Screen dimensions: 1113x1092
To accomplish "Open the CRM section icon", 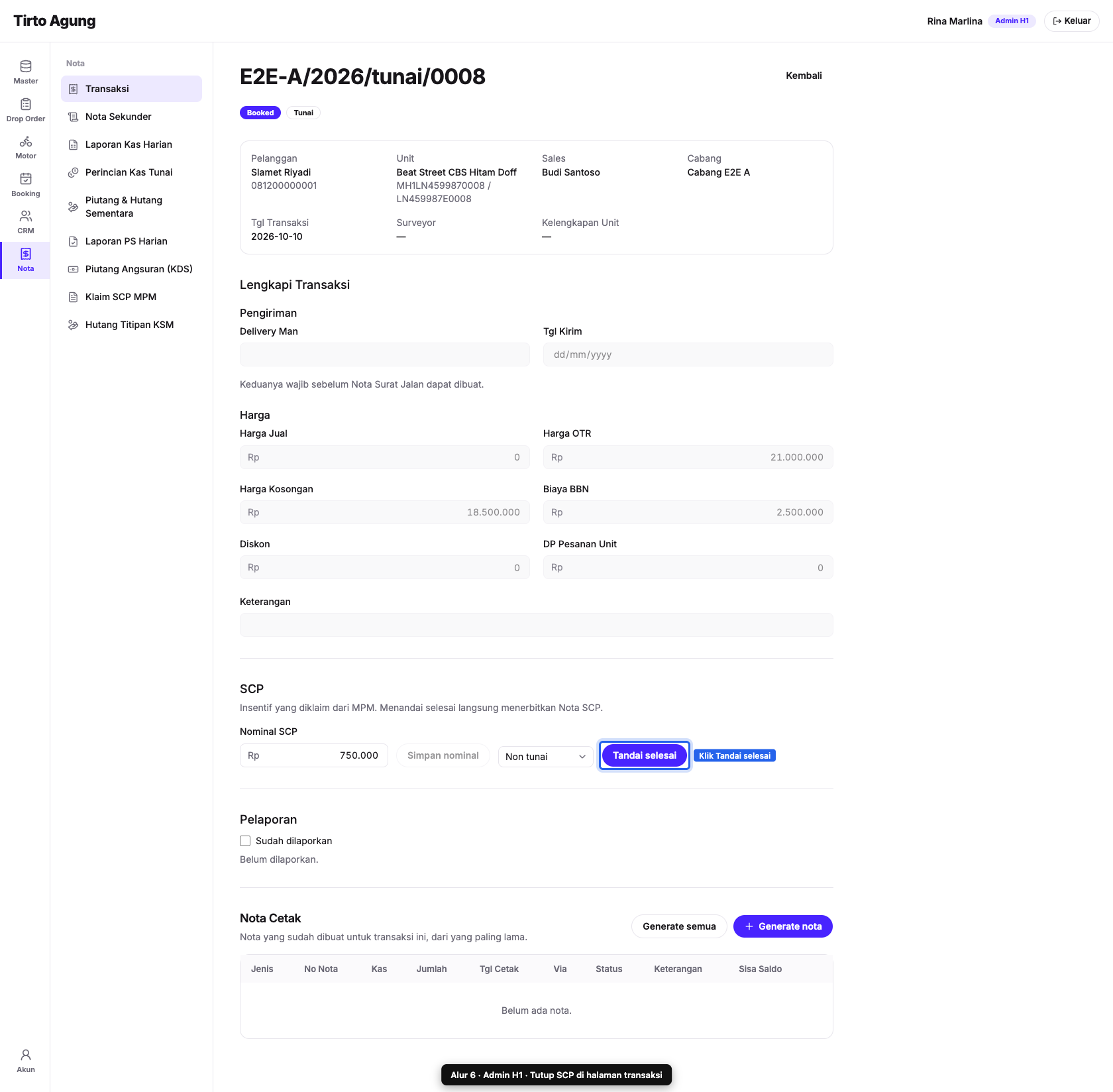I will (25, 216).
